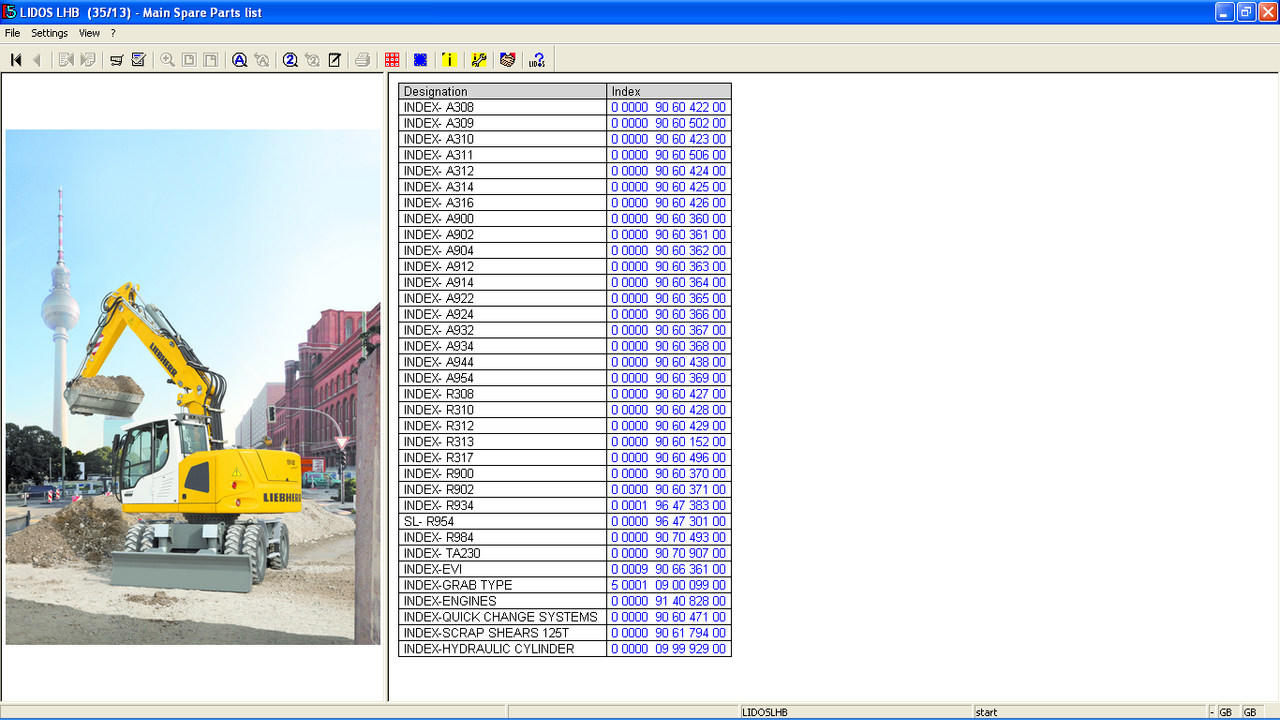Image resolution: width=1280 pixels, height=720 pixels.
Task: Click the greyed circled A search icon
Action: point(262,60)
